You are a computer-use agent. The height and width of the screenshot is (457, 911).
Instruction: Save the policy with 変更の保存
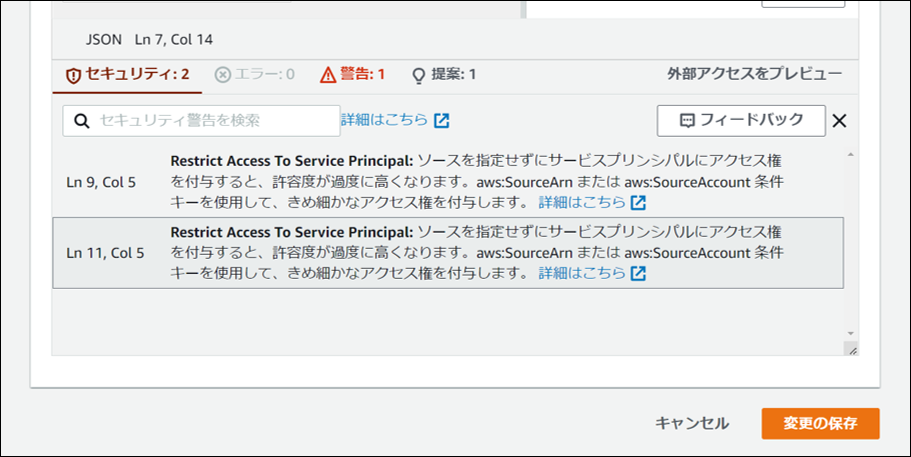click(820, 423)
